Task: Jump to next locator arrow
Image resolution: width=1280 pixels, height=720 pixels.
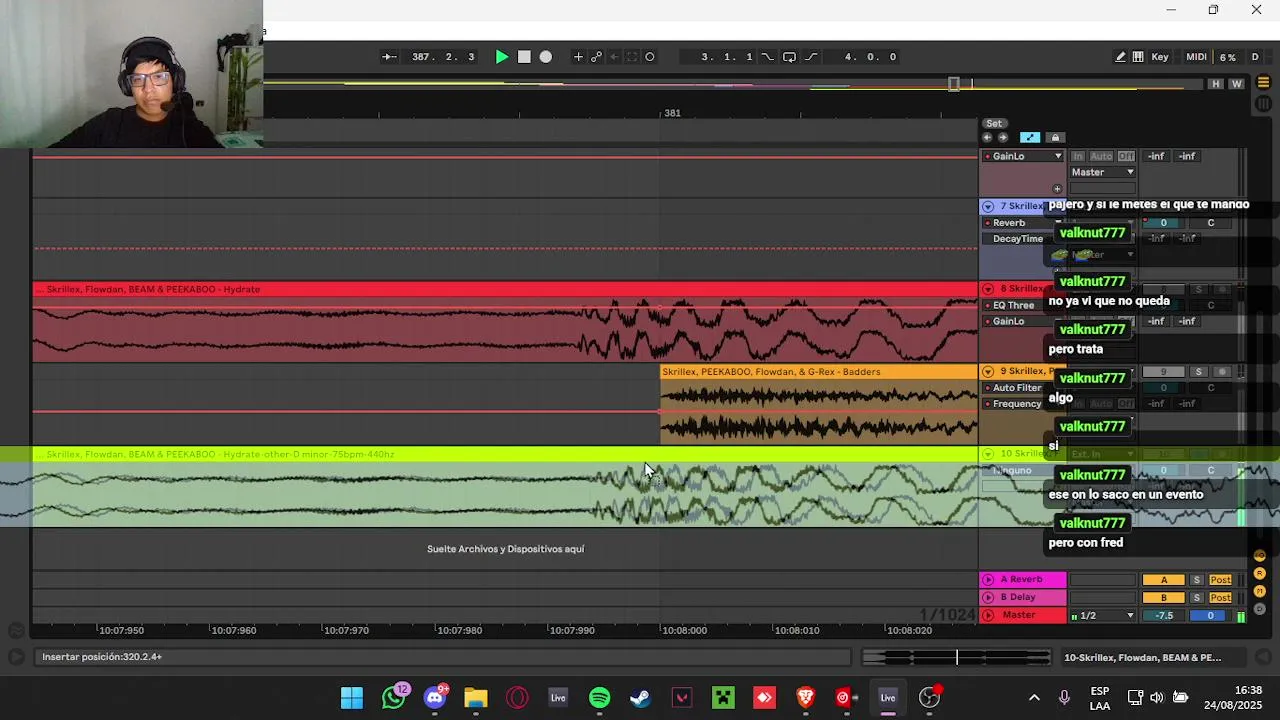Action: [1003, 138]
